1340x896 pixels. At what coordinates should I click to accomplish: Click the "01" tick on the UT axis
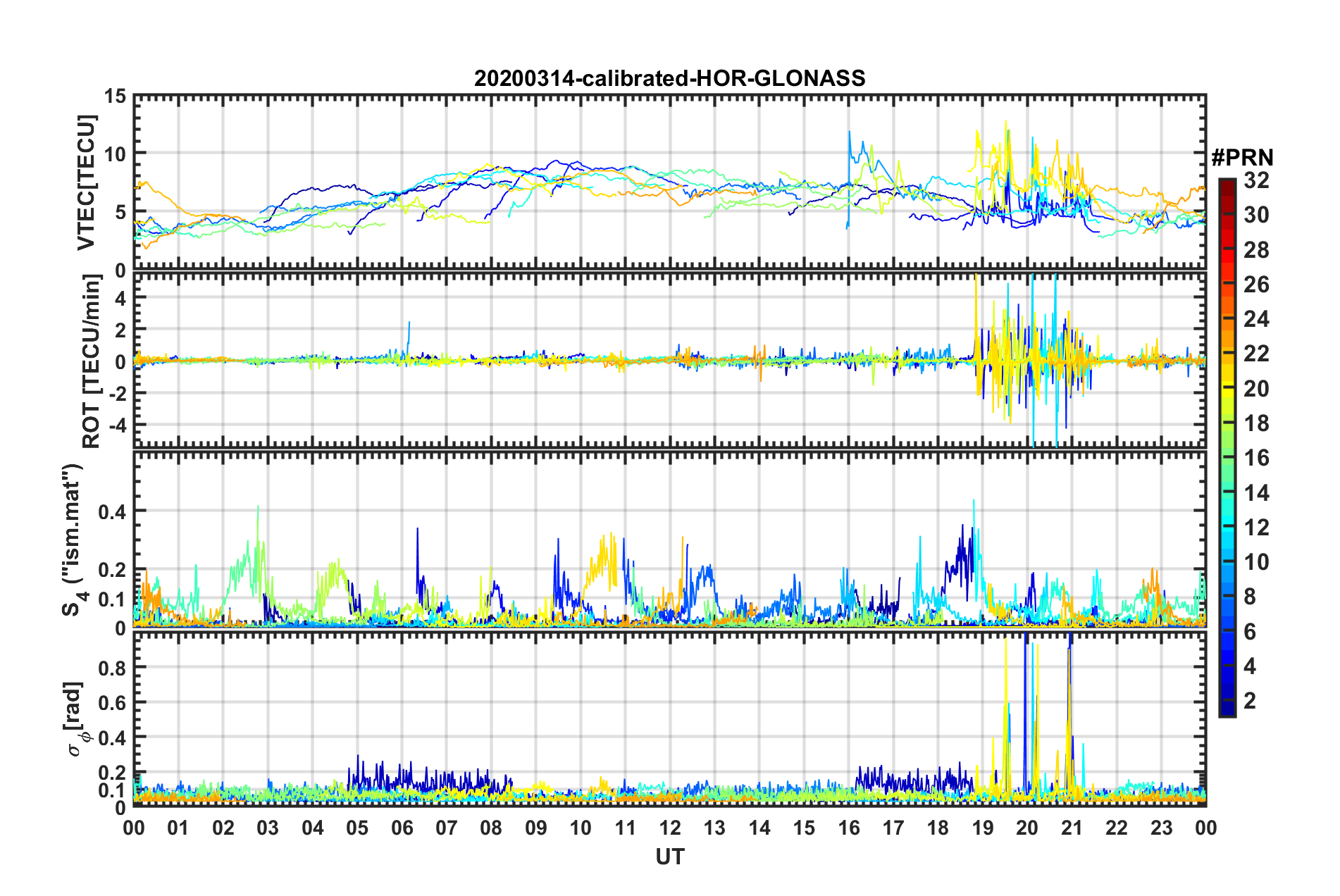(x=178, y=828)
